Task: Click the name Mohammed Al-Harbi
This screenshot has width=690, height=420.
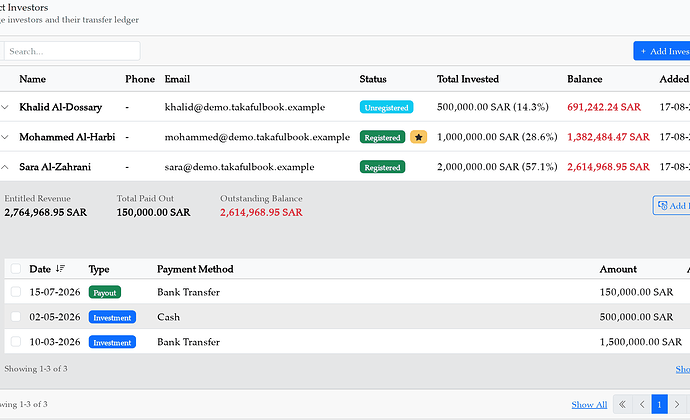Action: tap(67, 137)
